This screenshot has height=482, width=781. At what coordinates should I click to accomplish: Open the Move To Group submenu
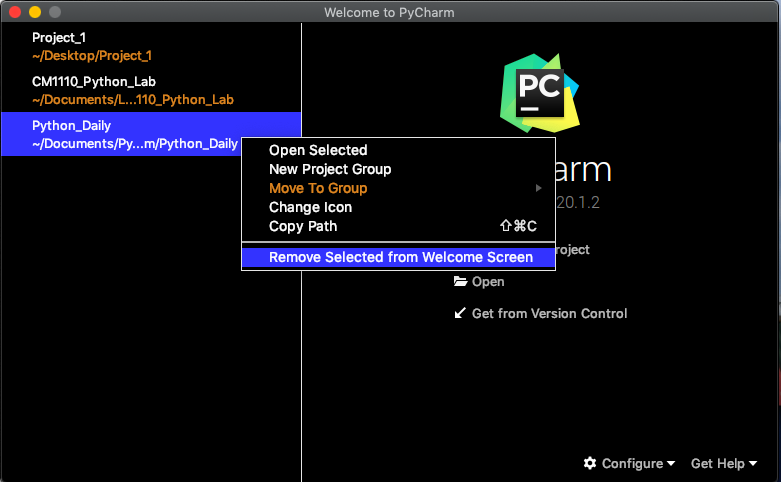click(398, 188)
